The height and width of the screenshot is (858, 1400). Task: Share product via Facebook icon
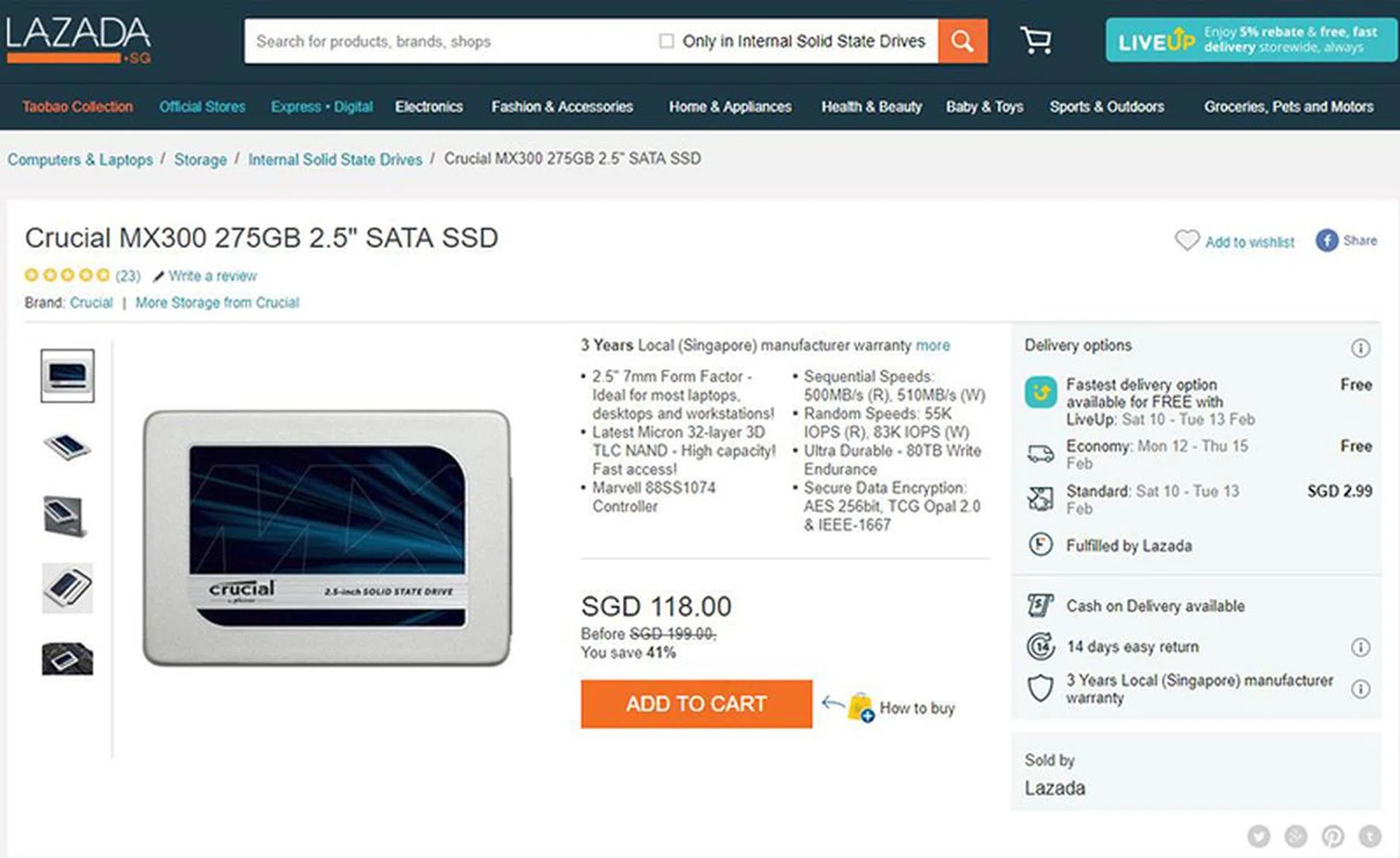click(x=1326, y=240)
